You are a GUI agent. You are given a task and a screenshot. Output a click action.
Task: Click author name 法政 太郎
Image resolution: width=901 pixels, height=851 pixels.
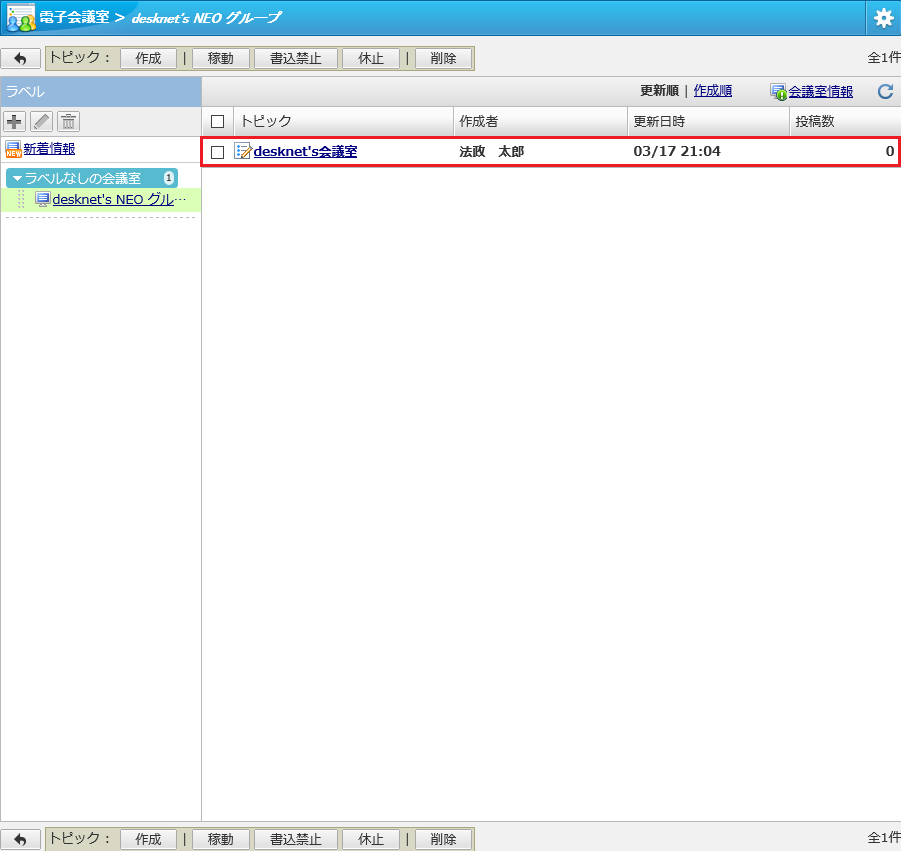492,152
